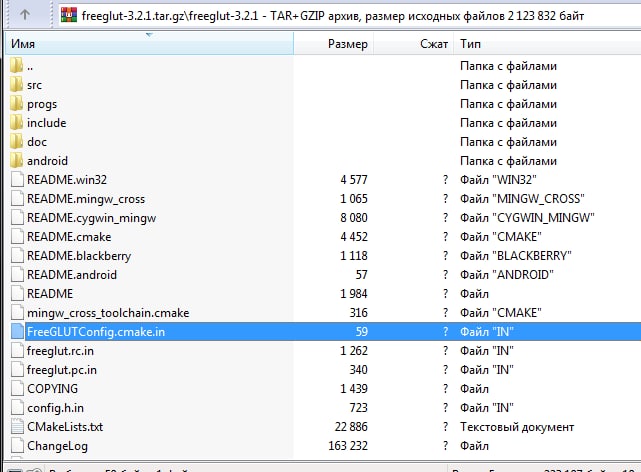Select the android folder icon
The image size is (641, 472).
(x=16, y=161)
